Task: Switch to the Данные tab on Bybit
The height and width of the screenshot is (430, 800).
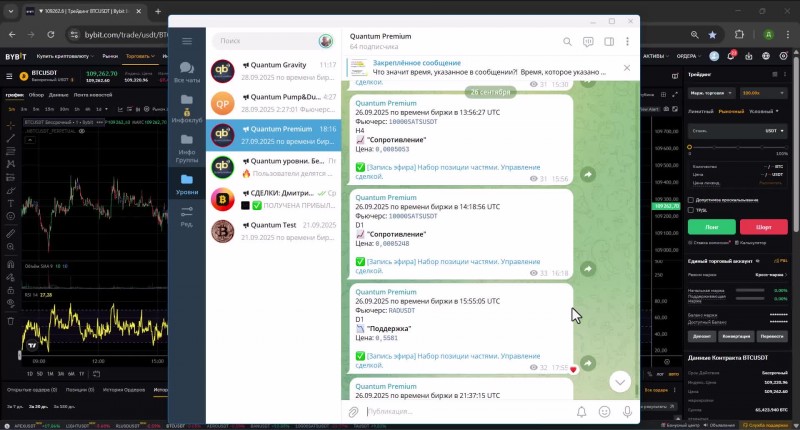Action: 59,95
